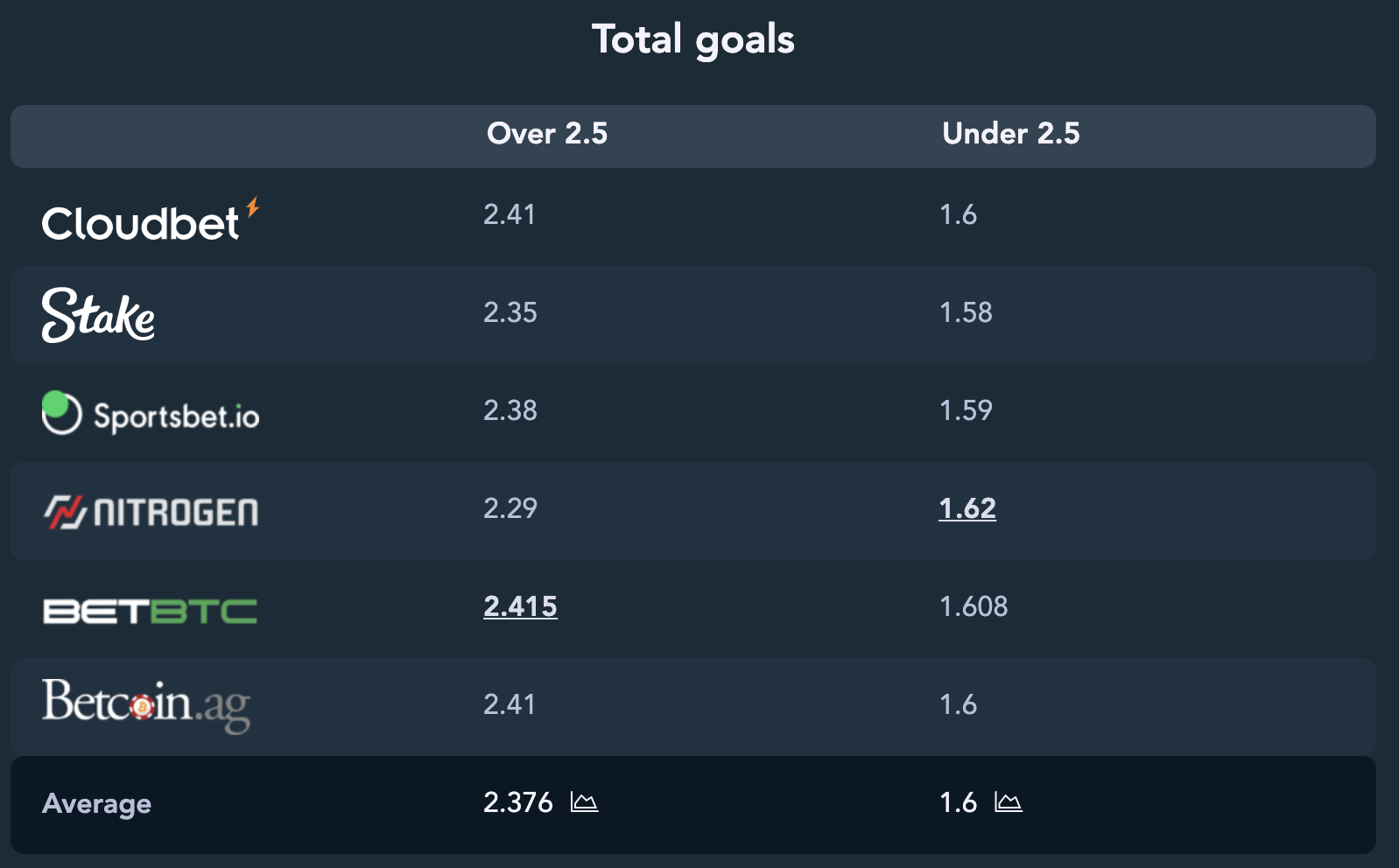
Task: Select Nitrogen best odds 1.62
Action: tap(967, 508)
